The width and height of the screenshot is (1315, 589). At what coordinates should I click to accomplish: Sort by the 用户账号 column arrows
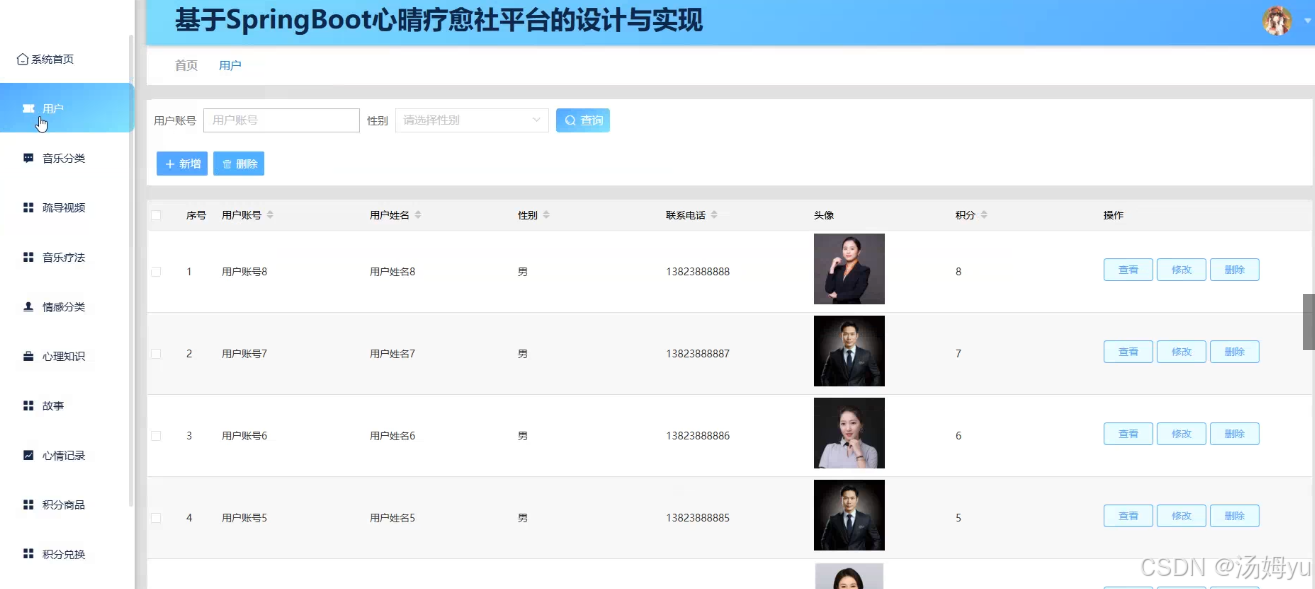point(270,215)
